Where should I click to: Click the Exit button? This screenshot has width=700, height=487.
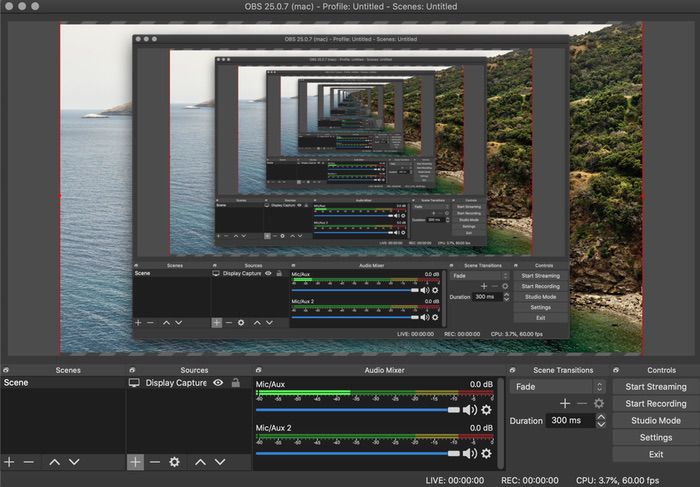pos(656,454)
